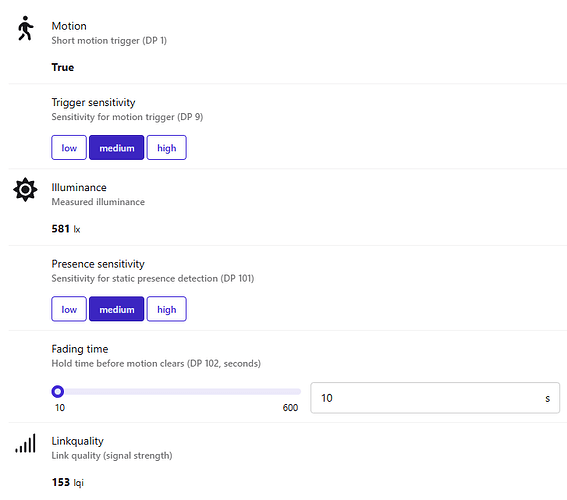
Task: Click the Presence sensitivity heading
Action: click(98, 264)
